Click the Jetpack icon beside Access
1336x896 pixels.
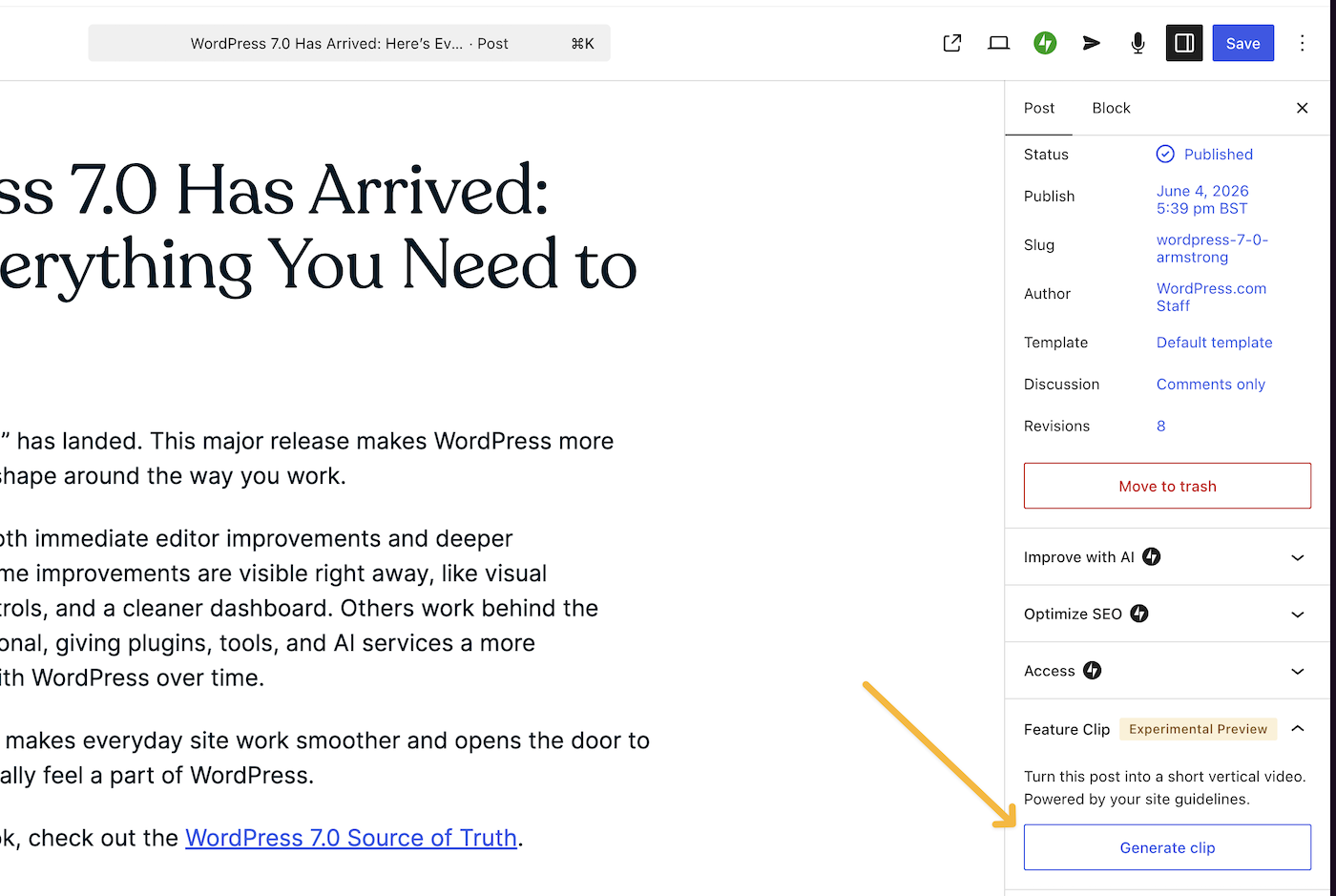[1093, 671]
